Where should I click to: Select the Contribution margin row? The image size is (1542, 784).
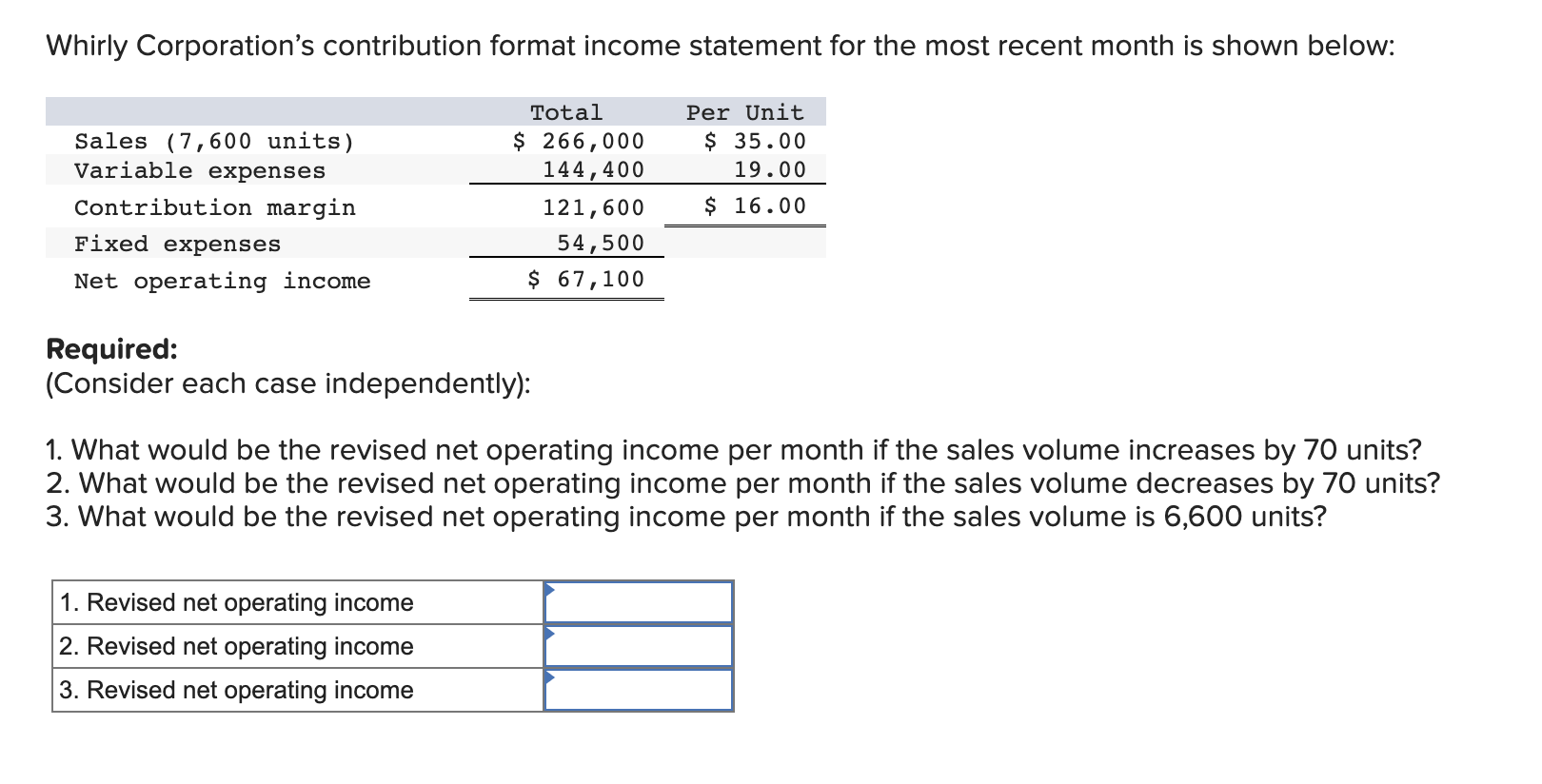216,206
